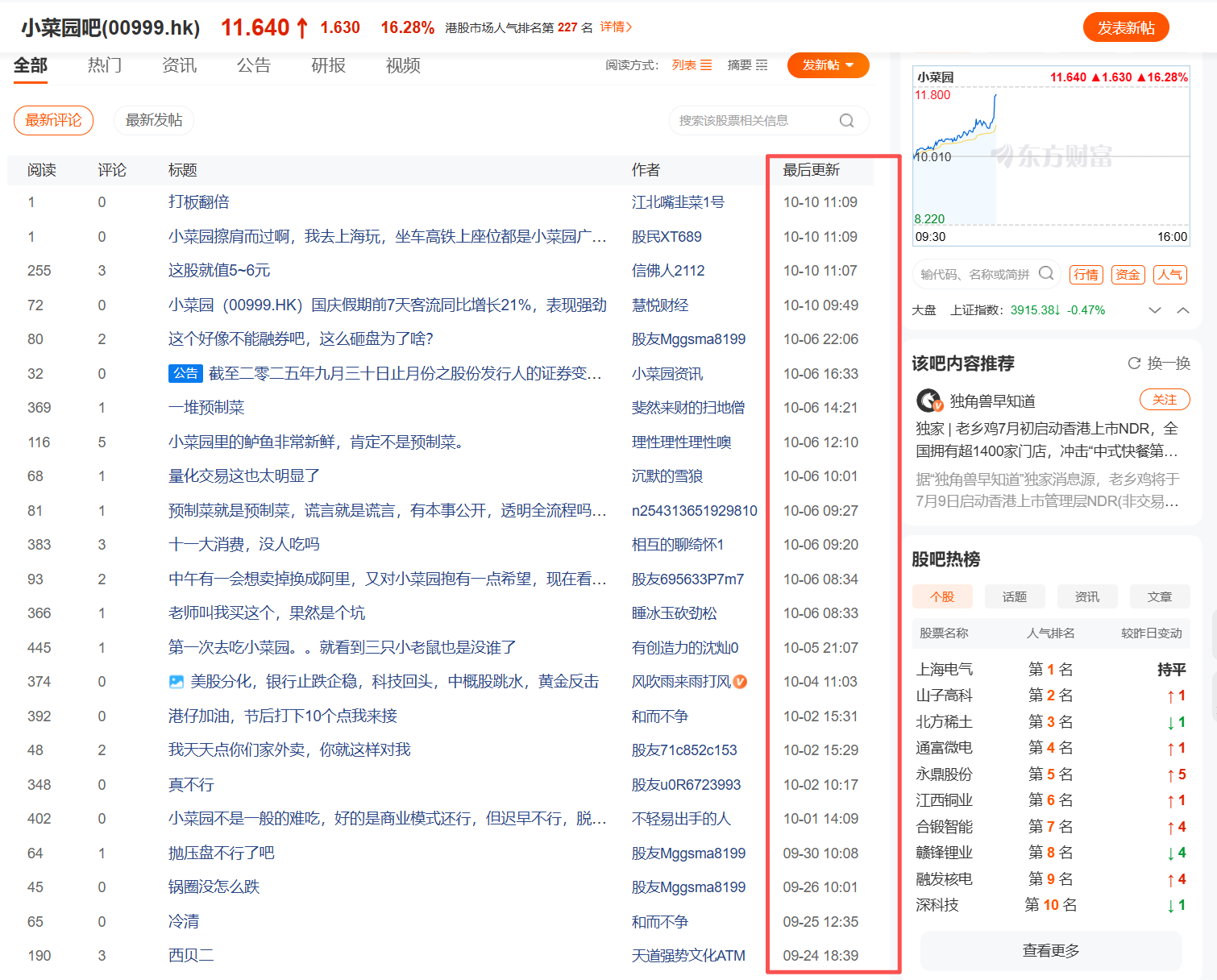Screen dimensions: 1217x980
Task: Click the 最后更新 column header
Action: pyautogui.click(x=811, y=170)
